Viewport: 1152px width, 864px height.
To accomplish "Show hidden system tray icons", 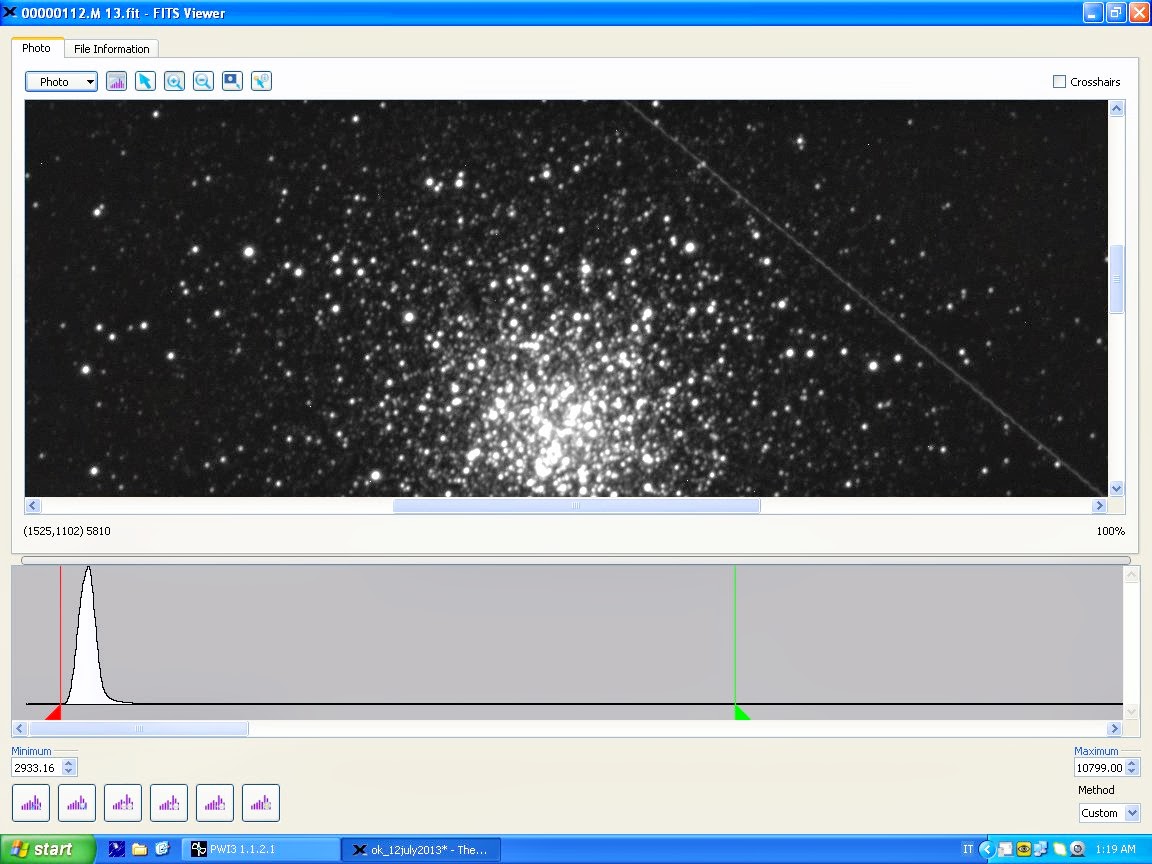I will (x=986, y=849).
